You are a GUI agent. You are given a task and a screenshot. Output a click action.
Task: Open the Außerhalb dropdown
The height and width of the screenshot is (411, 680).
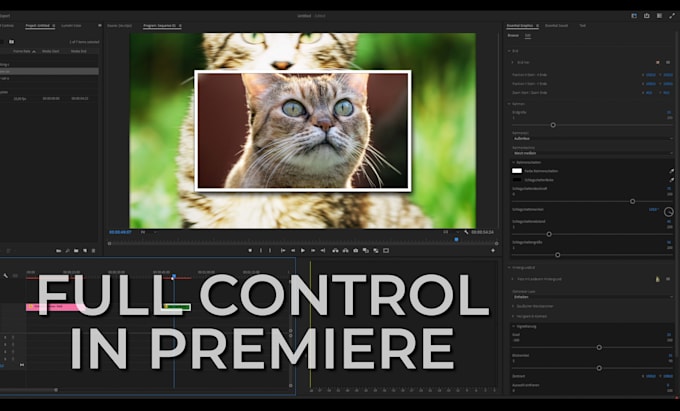(592, 138)
